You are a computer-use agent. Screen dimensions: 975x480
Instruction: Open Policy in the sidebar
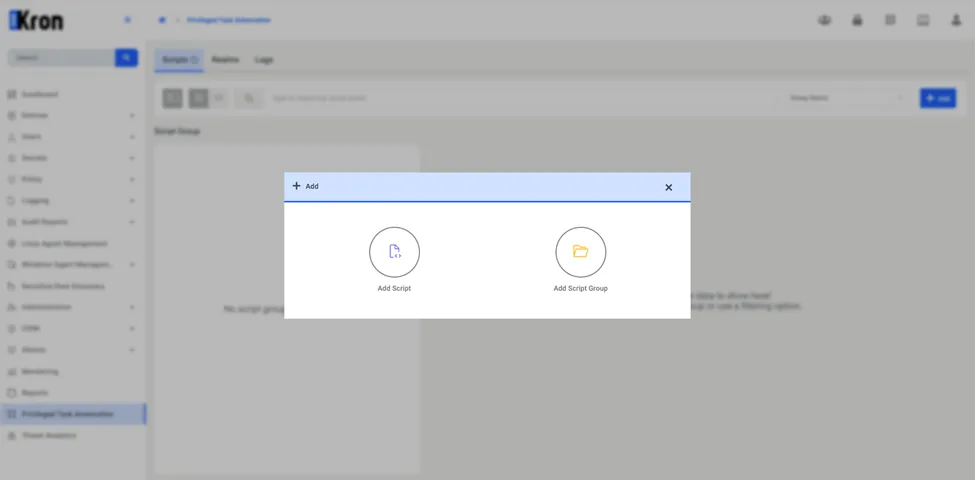[32, 179]
